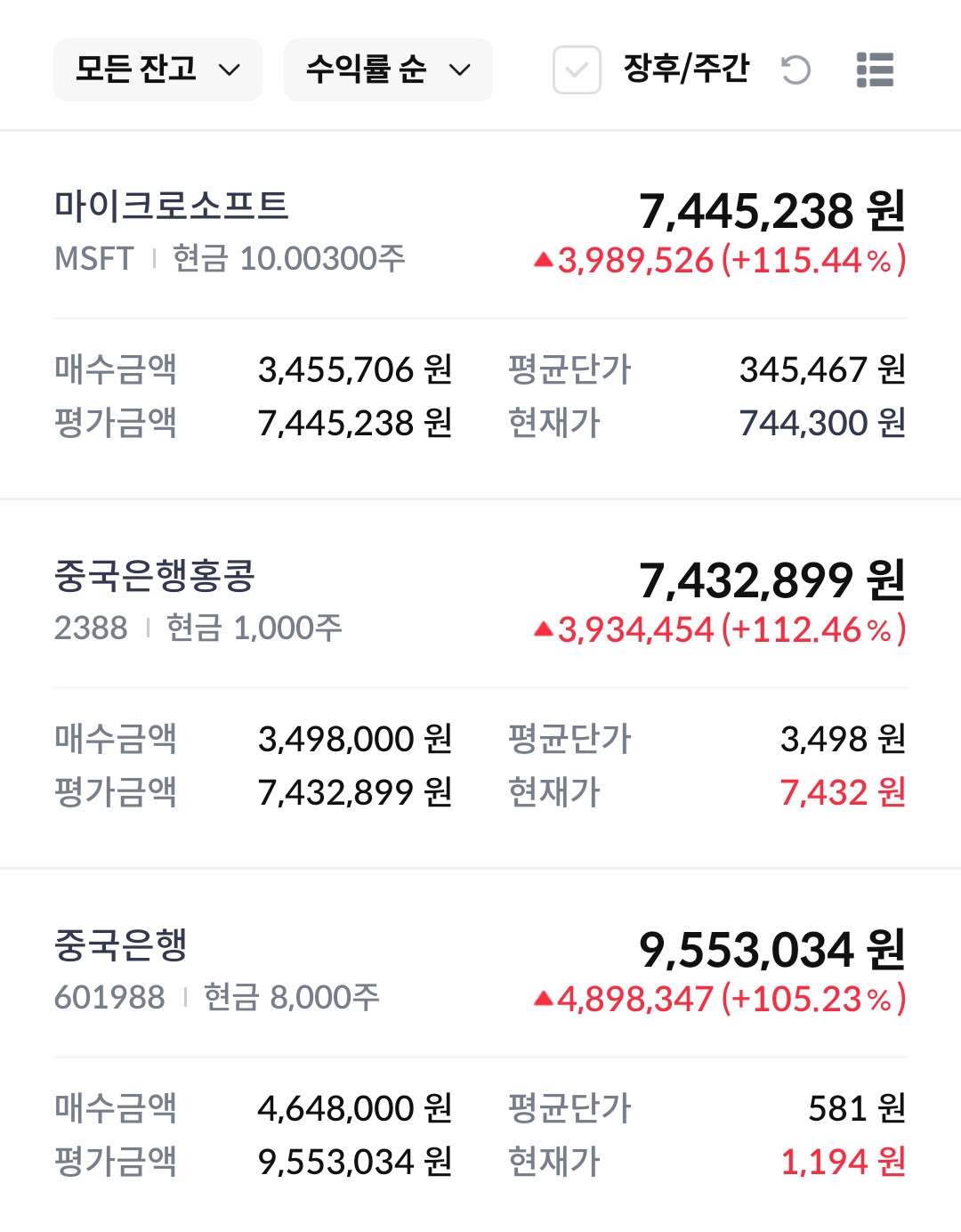The width and height of the screenshot is (961, 1232).
Task: Open the 마이크로소프트 holding
Action: (172, 206)
